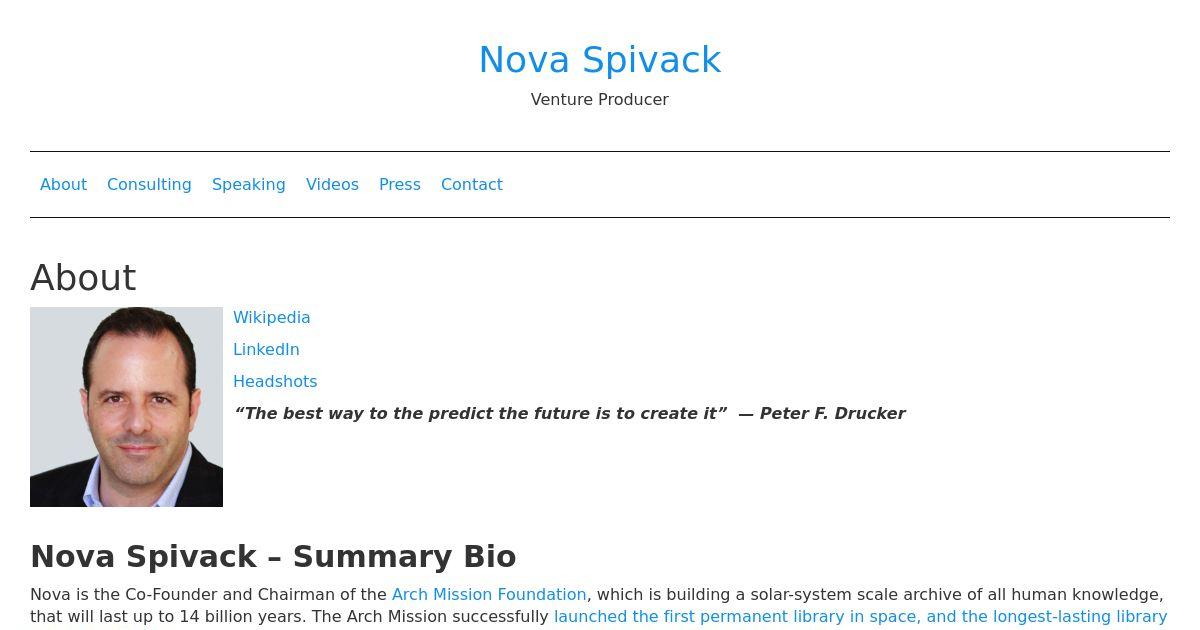The width and height of the screenshot is (1200, 630).
Task: Follow the Wikipedia link
Action: pos(272,317)
